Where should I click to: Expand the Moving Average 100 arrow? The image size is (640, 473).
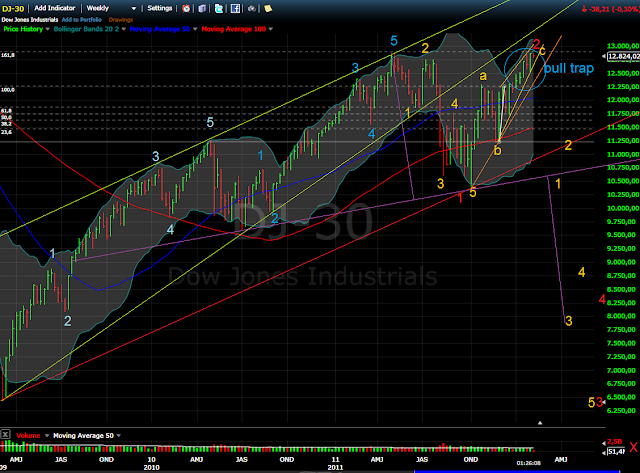click(x=271, y=29)
